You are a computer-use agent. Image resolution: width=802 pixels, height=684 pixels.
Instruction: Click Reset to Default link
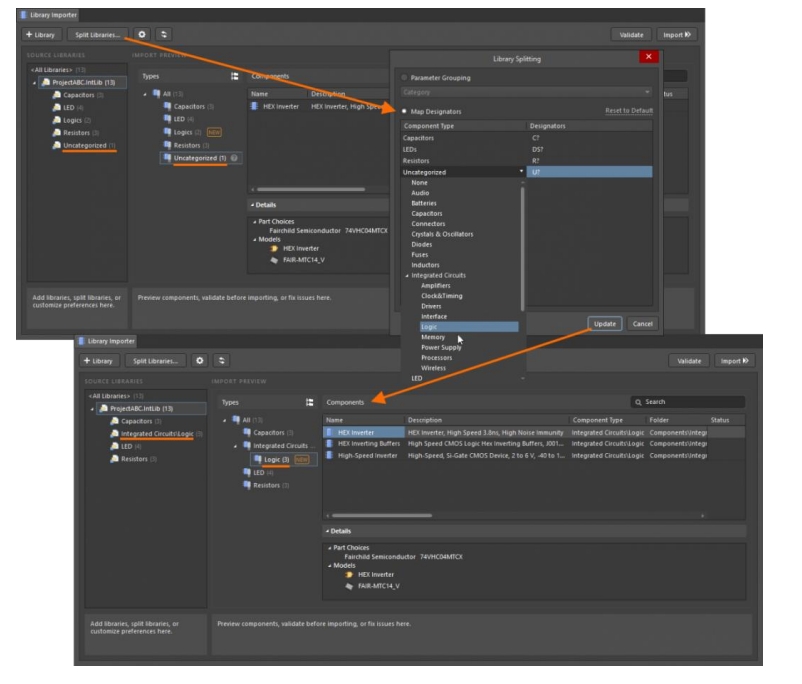[629, 111]
